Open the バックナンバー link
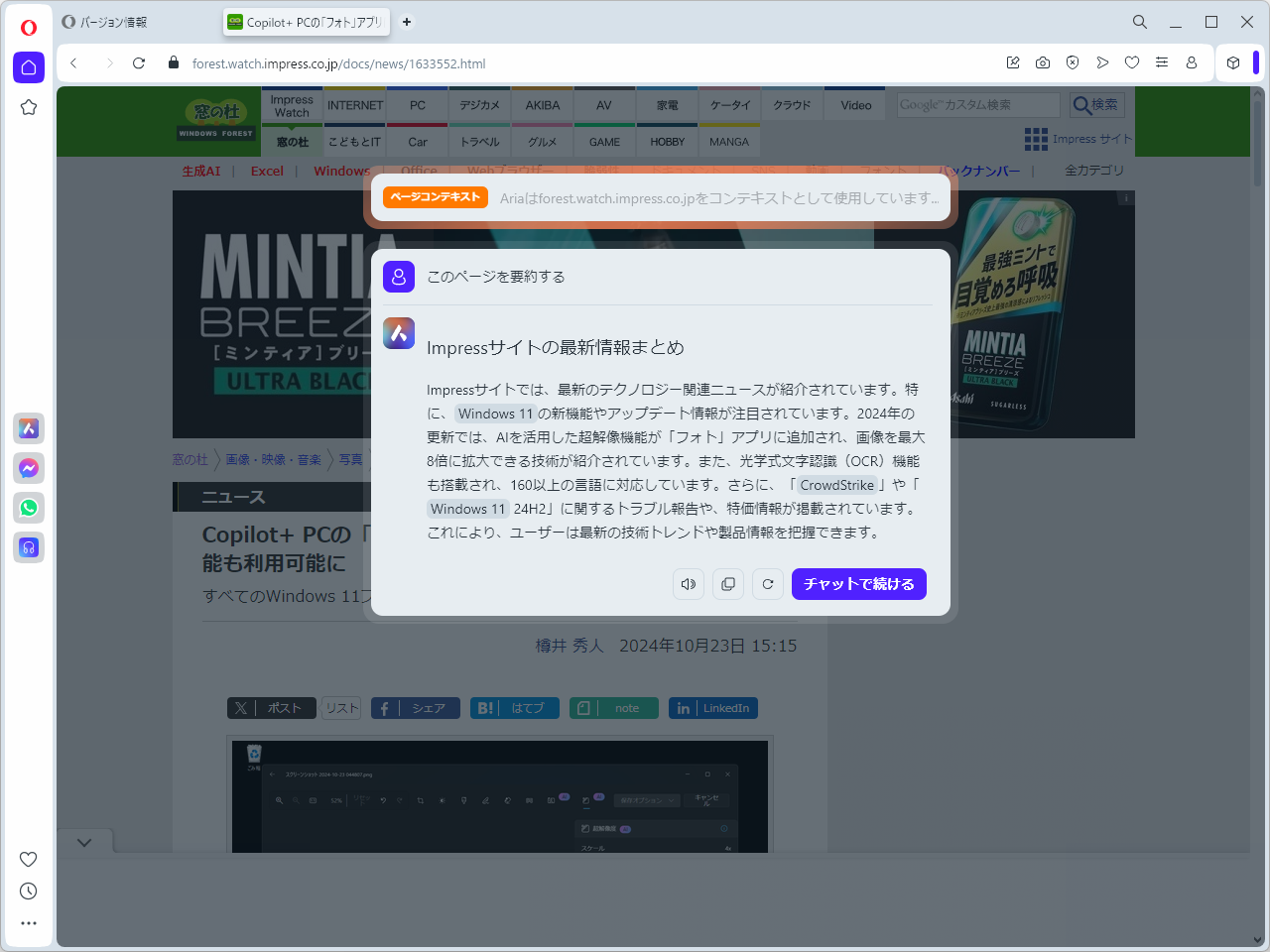The height and width of the screenshot is (952, 1270). (x=979, y=171)
